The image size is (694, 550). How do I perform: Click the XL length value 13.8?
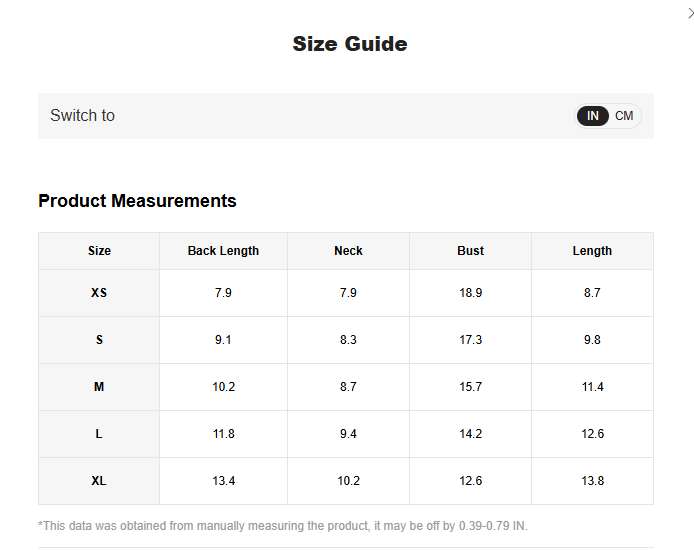tap(592, 481)
